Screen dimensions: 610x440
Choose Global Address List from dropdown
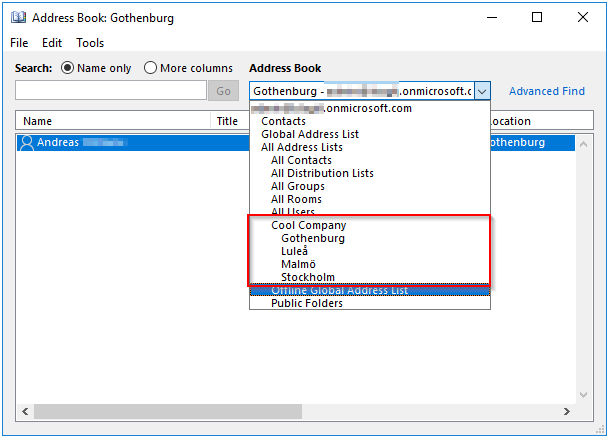tap(310, 134)
